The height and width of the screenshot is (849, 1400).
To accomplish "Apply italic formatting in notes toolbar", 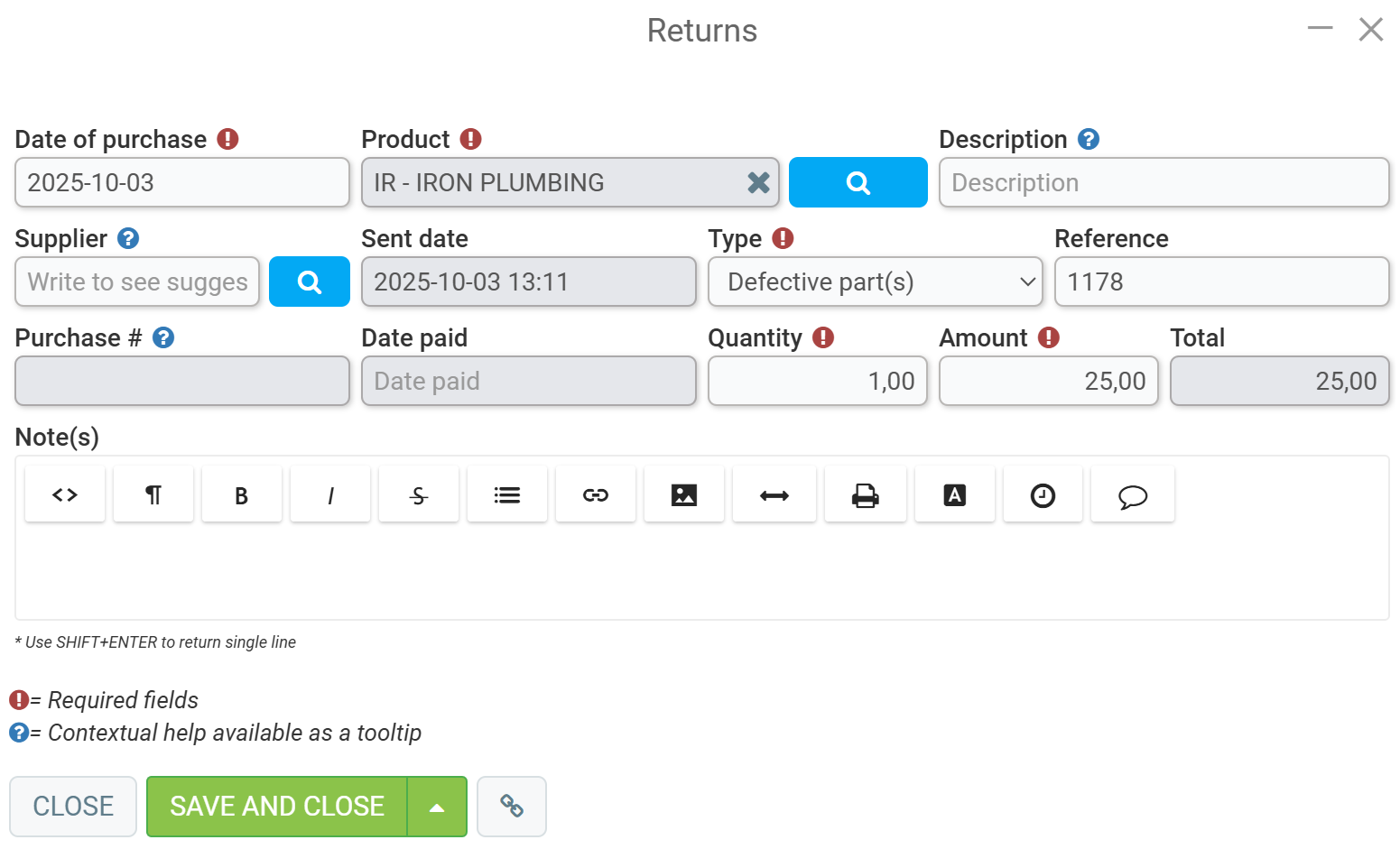I will coord(330,494).
